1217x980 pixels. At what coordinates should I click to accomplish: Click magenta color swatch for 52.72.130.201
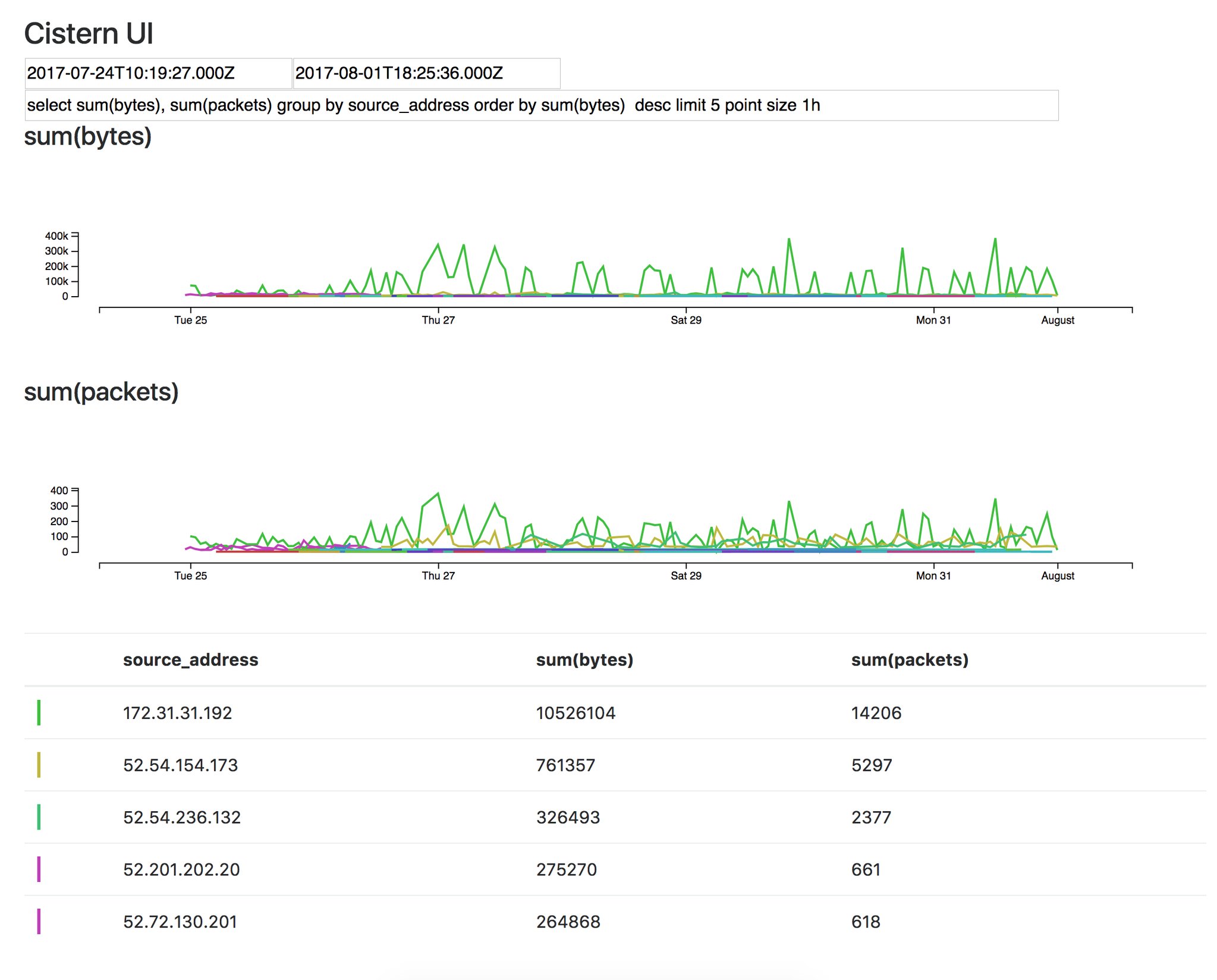(39, 922)
